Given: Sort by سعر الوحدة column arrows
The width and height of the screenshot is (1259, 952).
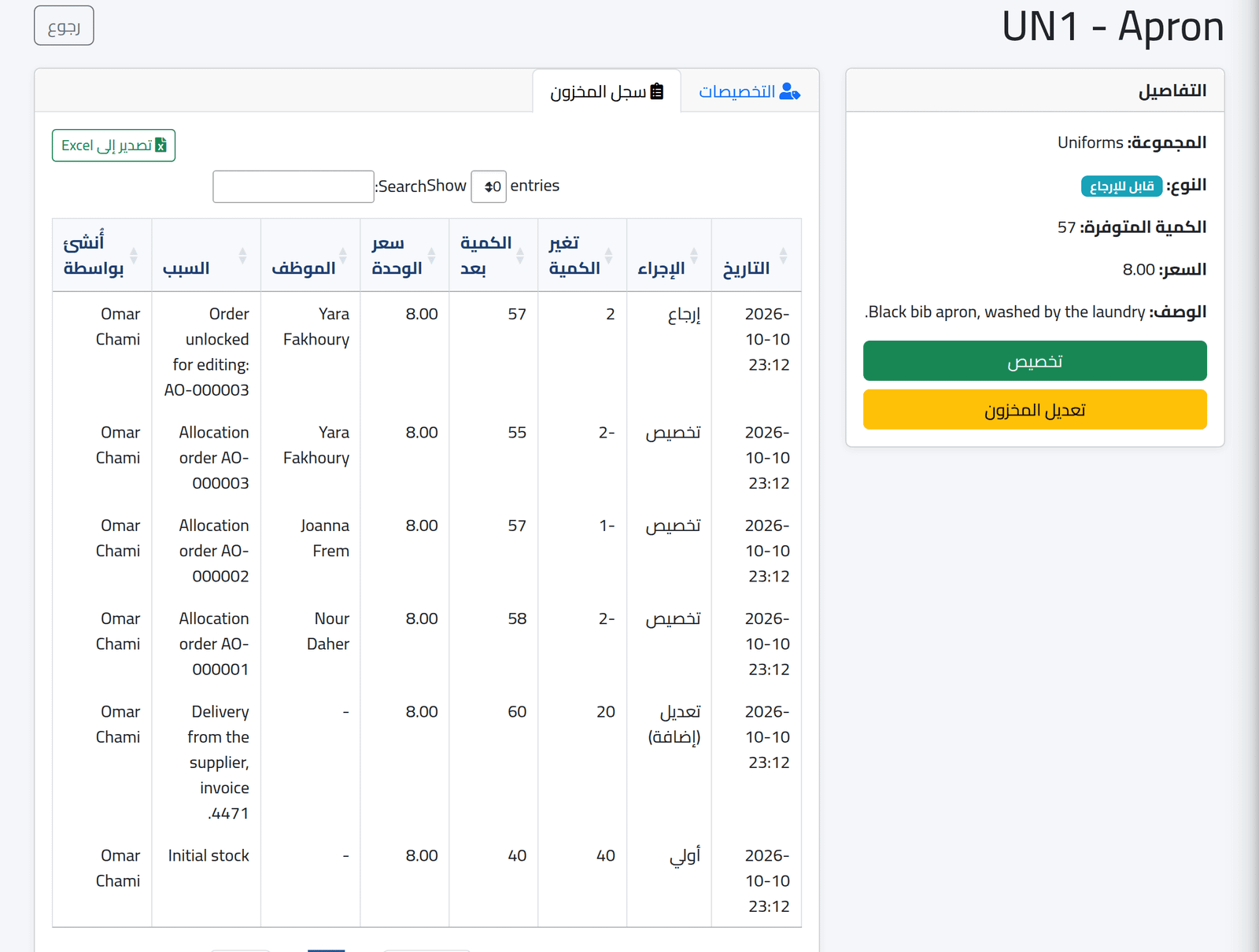Looking at the screenshot, I should point(431,256).
